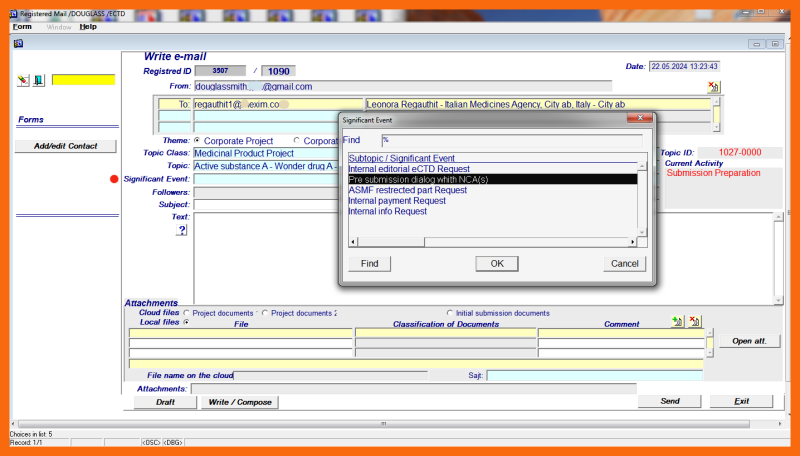The height and width of the screenshot is (456, 800).
Task: Click the add attachment icon with green plus
Action: click(677, 322)
